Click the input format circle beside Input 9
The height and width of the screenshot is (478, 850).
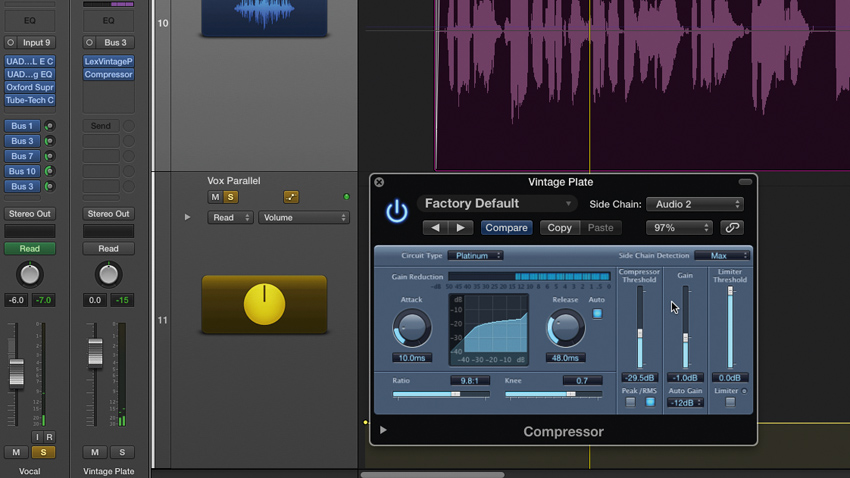(10, 42)
